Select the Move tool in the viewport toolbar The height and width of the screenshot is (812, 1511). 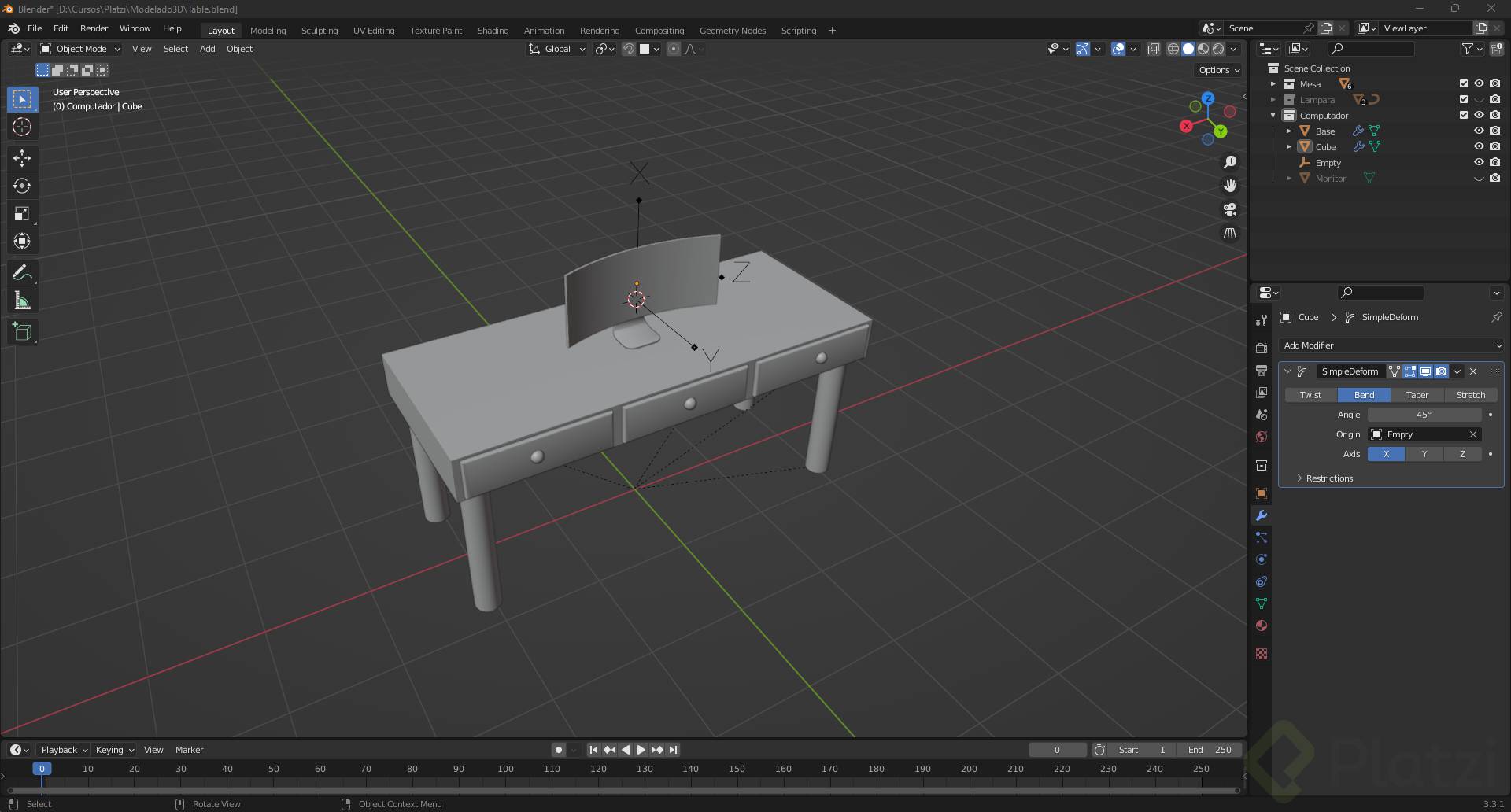pos(22,158)
